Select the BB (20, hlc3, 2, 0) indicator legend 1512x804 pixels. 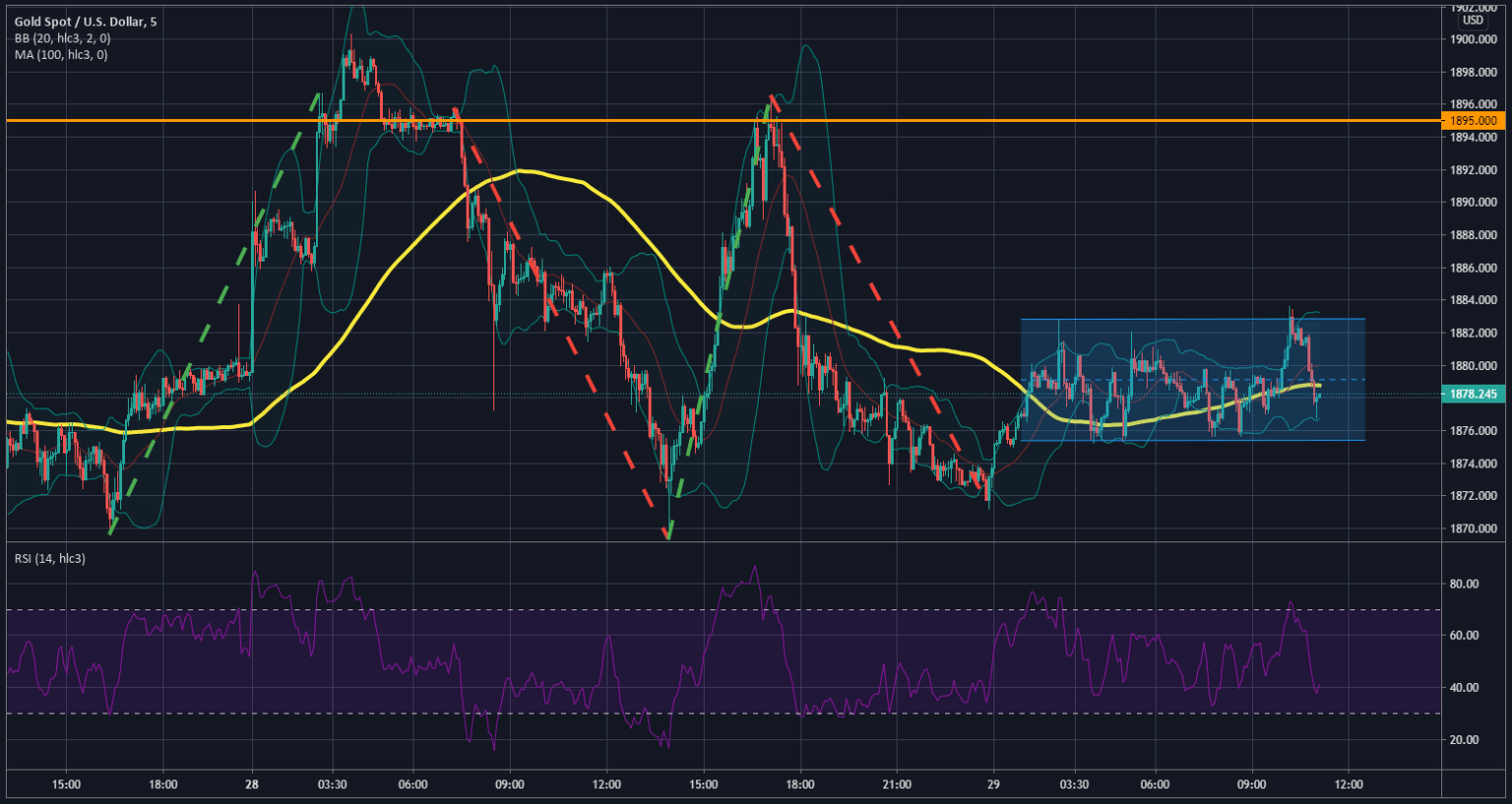[62, 39]
